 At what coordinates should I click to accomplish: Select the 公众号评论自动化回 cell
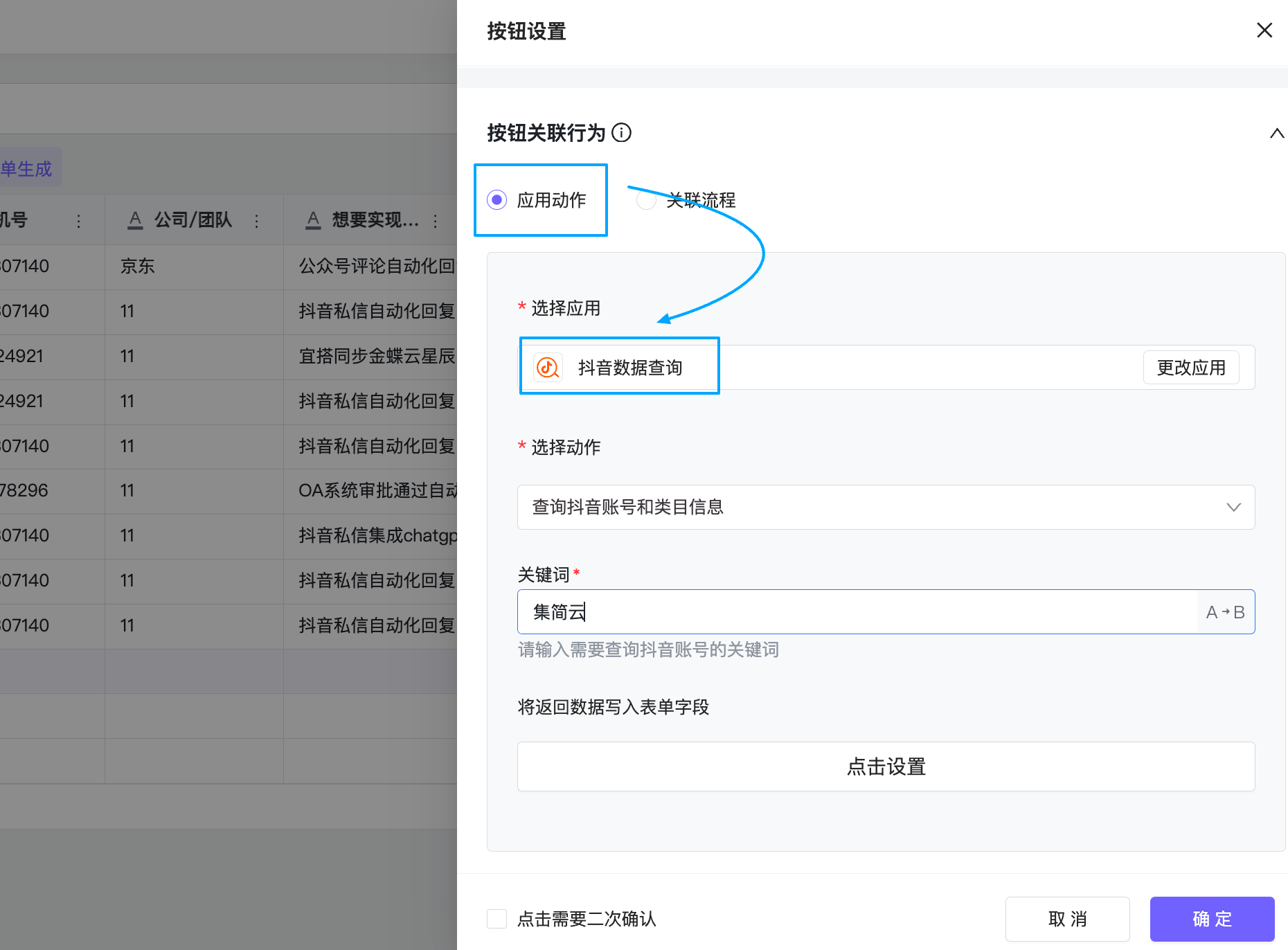(370, 267)
